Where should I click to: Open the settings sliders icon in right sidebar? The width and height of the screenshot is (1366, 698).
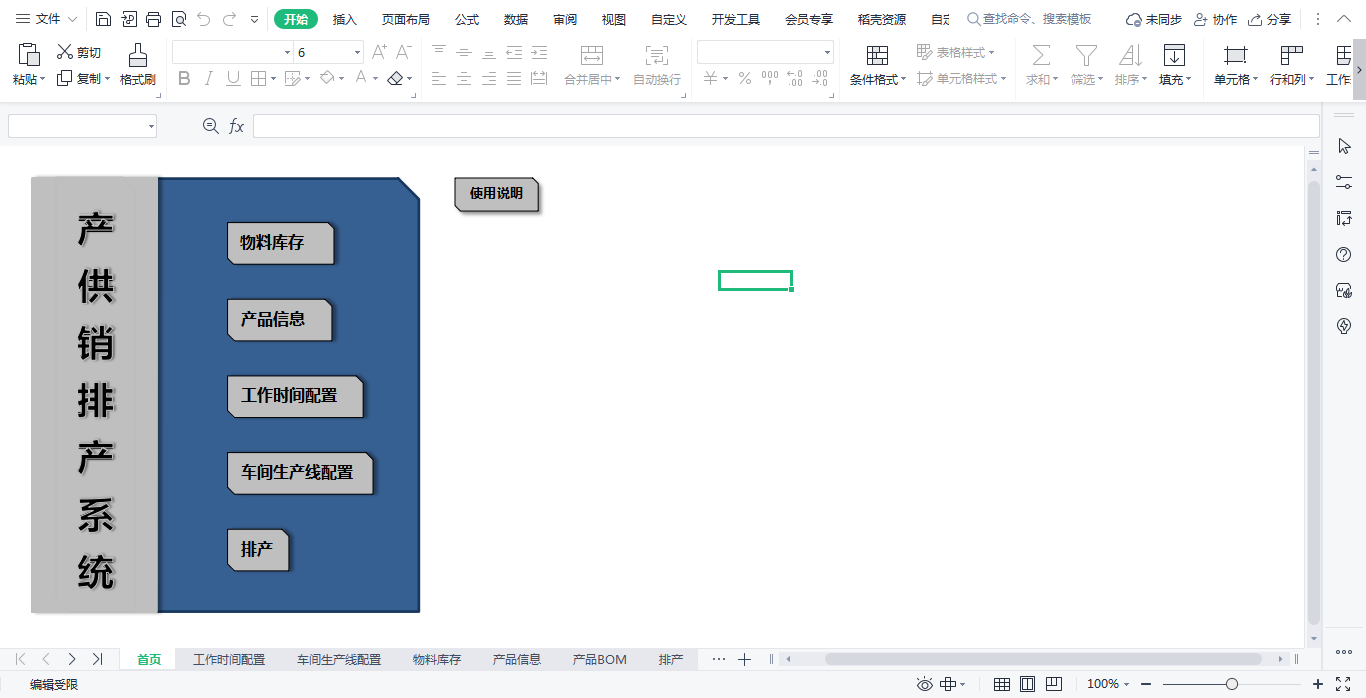(x=1344, y=182)
